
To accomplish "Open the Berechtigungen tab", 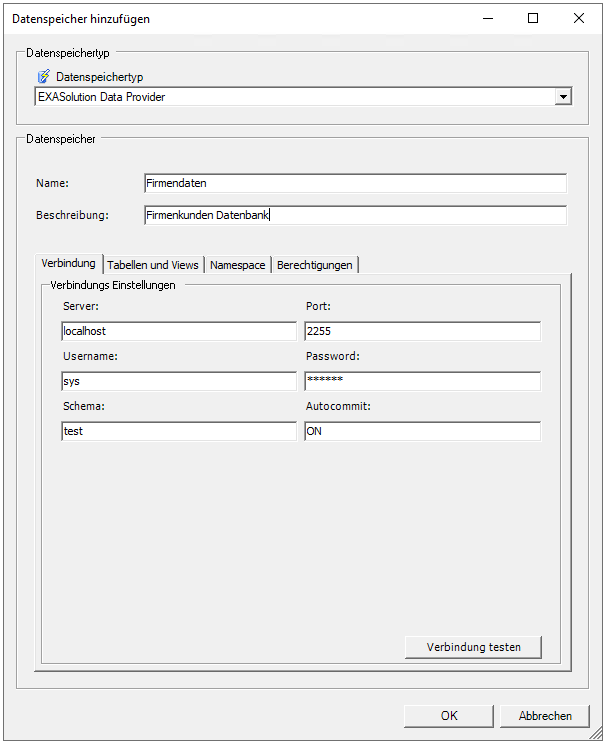I will click(x=314, y=265).
